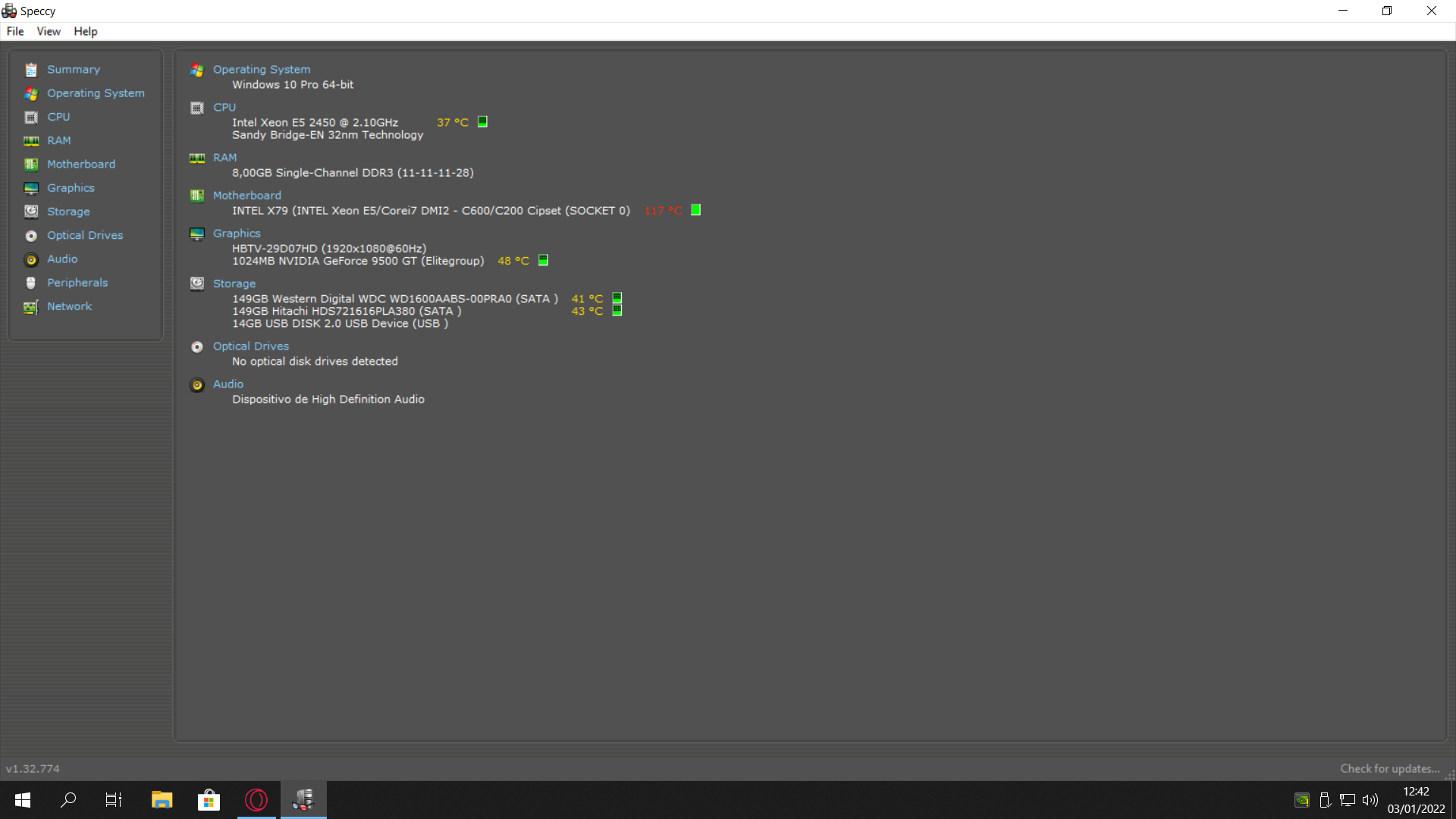This screenshot has width=1456, height=819.
Task: Click the CPU temperature indicator beside 37 °C
Action: coord(482,121)
